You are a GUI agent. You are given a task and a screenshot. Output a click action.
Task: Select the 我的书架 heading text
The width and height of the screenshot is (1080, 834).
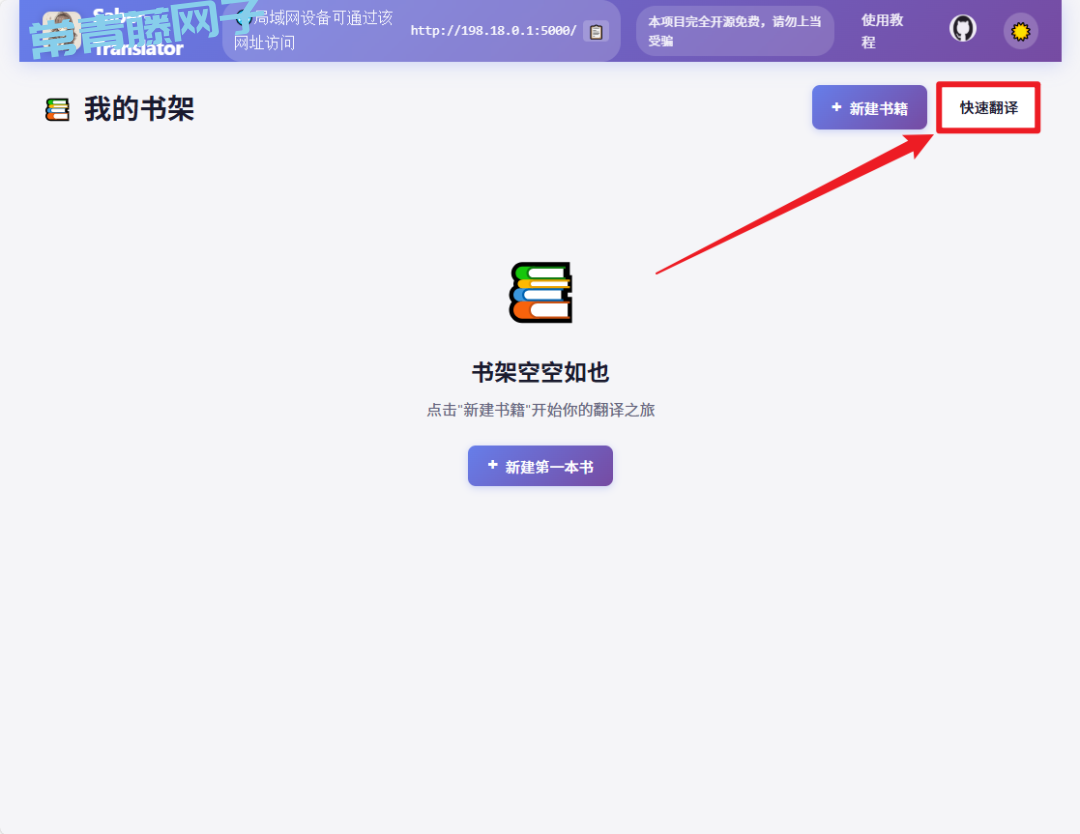[x=139, y=109]
